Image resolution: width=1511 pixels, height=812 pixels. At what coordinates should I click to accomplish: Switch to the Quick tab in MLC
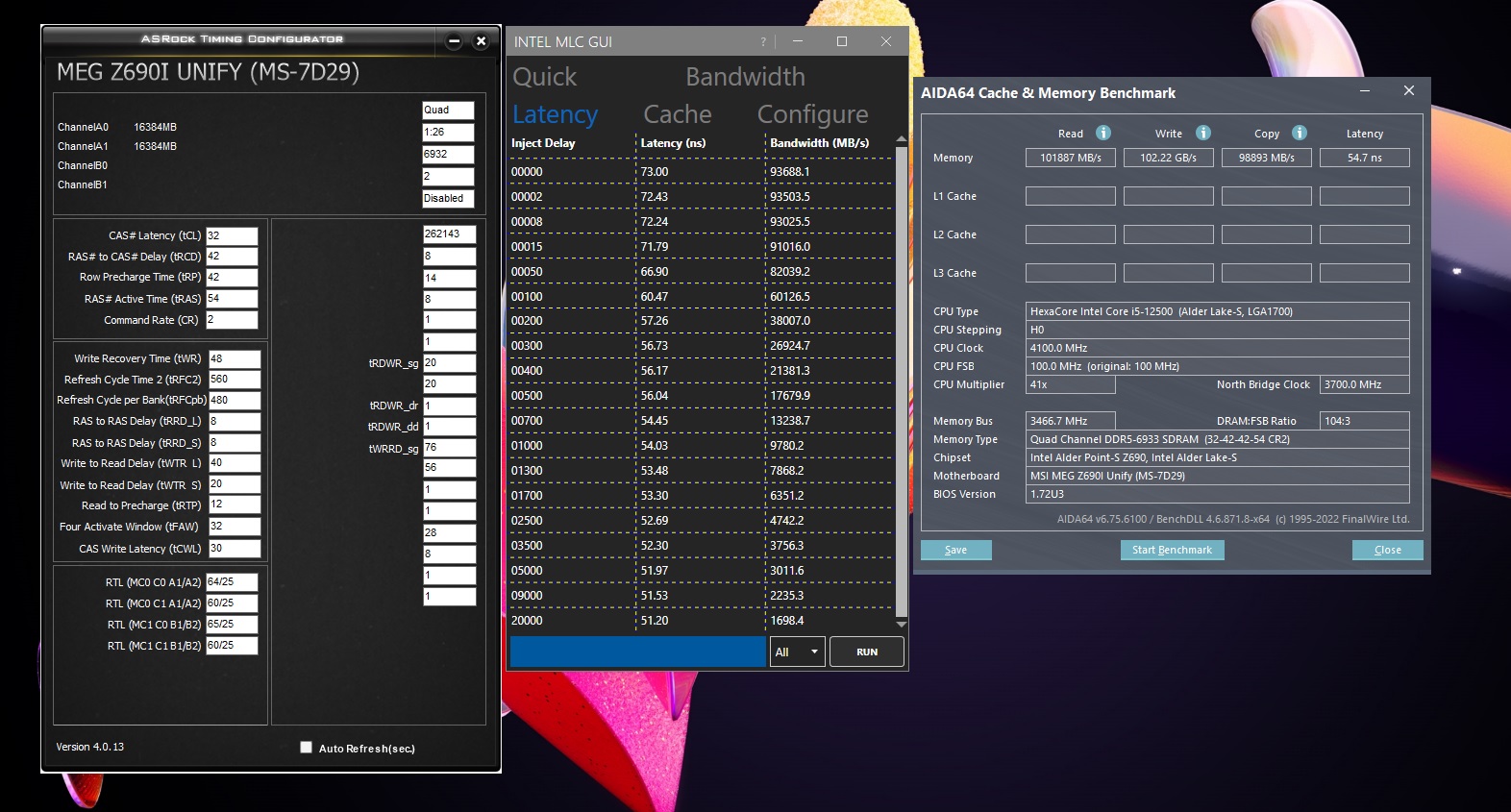[545, 77]
